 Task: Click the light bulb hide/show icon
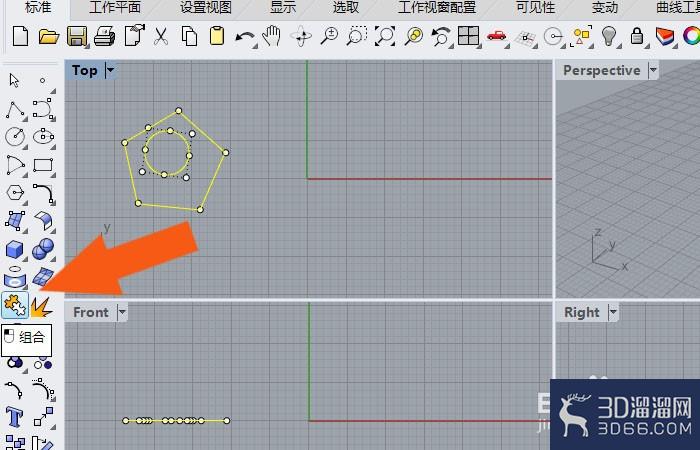(x=609, y=36)
